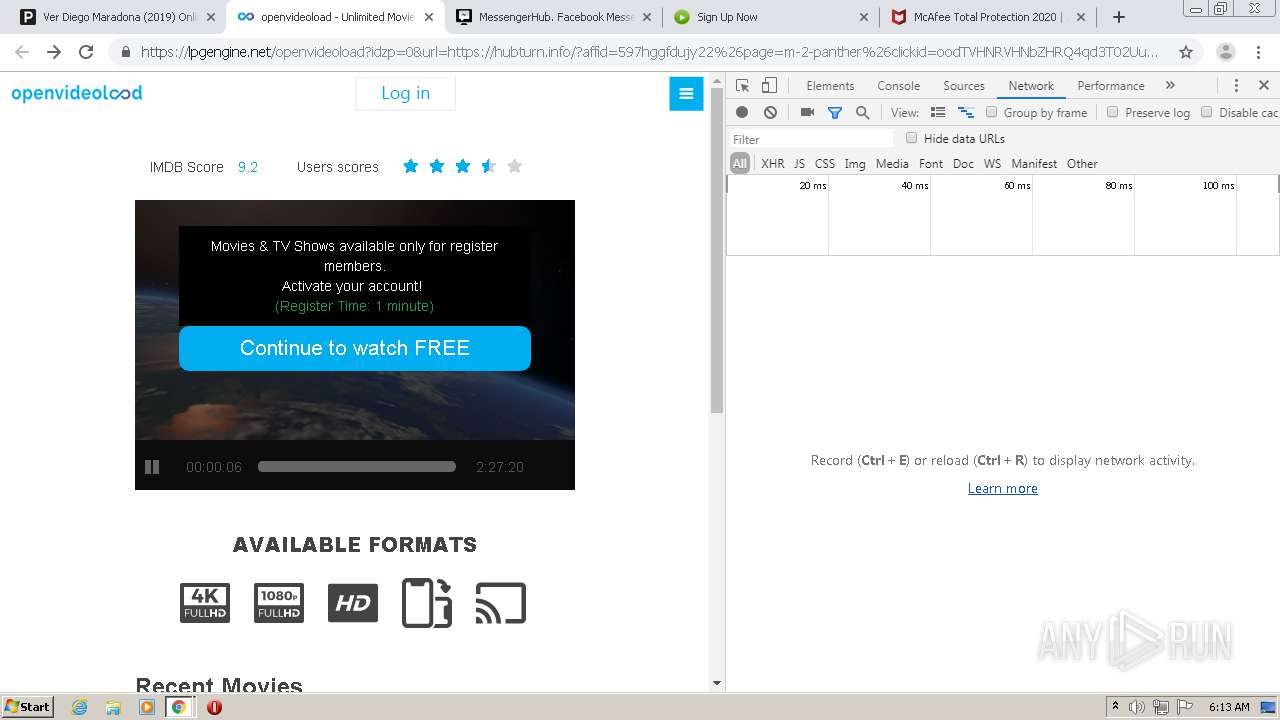Bookmark this page with the star icon
1280x720 pixels.
point(1186,52)
